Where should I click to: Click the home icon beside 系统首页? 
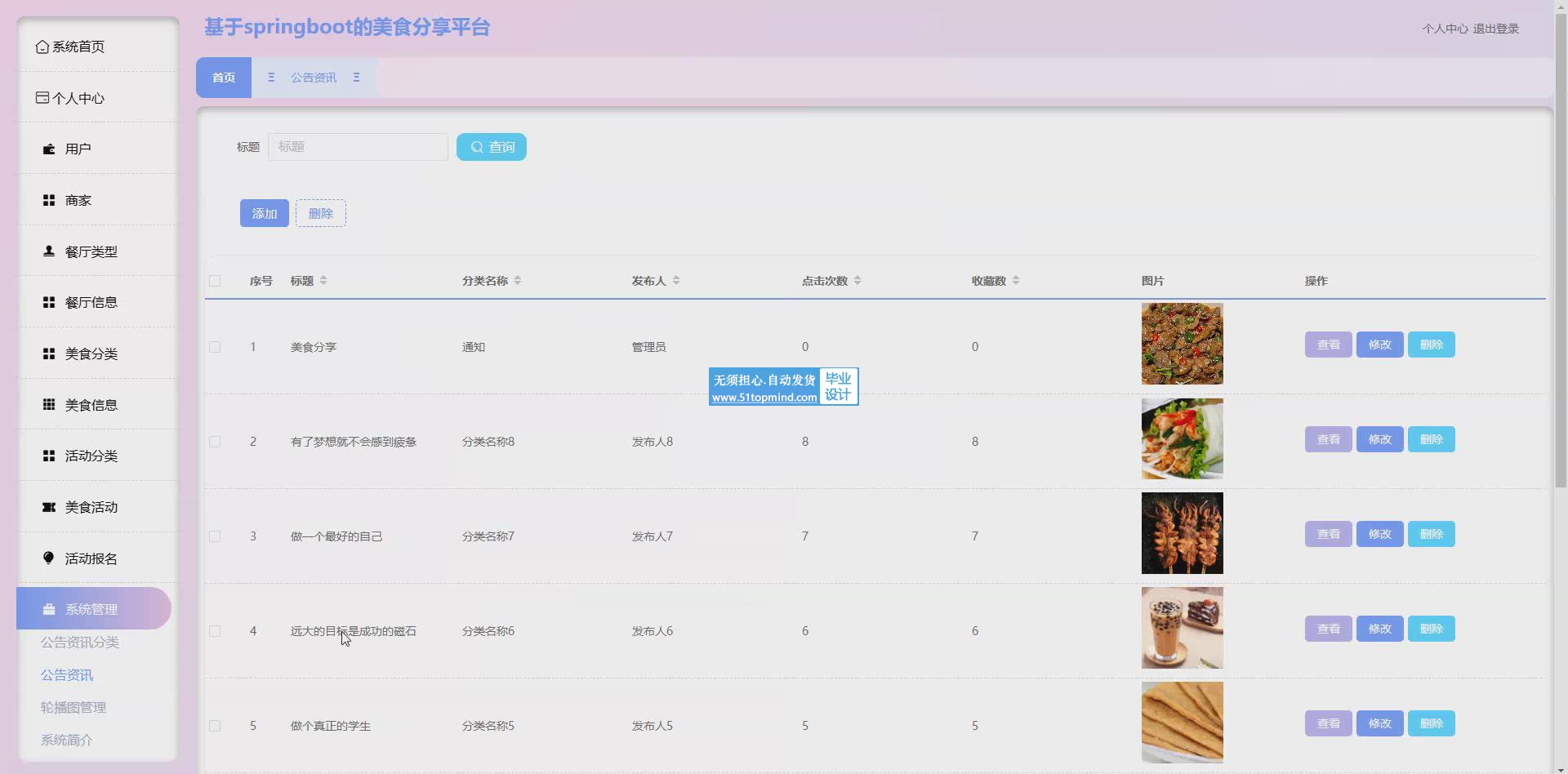[x=42, y=47]
